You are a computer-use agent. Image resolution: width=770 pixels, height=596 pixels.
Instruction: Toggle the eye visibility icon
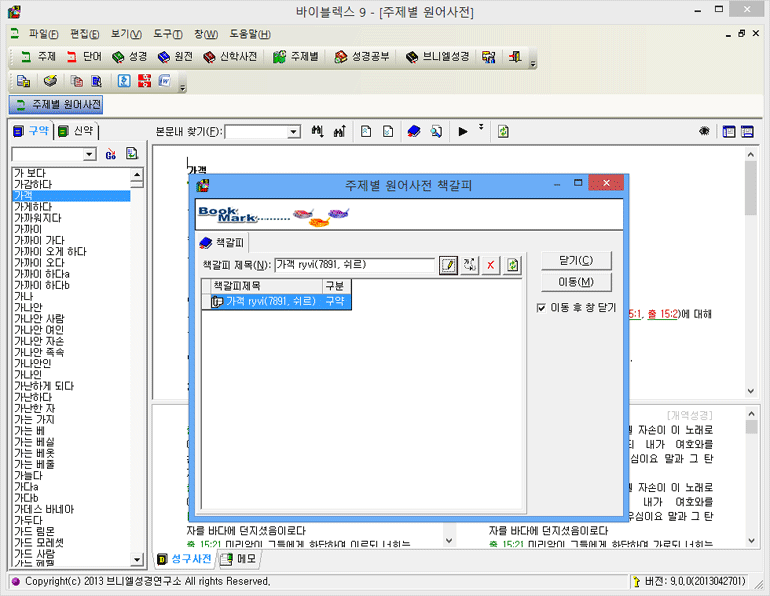pyautogui.click(x=704, y=131)
